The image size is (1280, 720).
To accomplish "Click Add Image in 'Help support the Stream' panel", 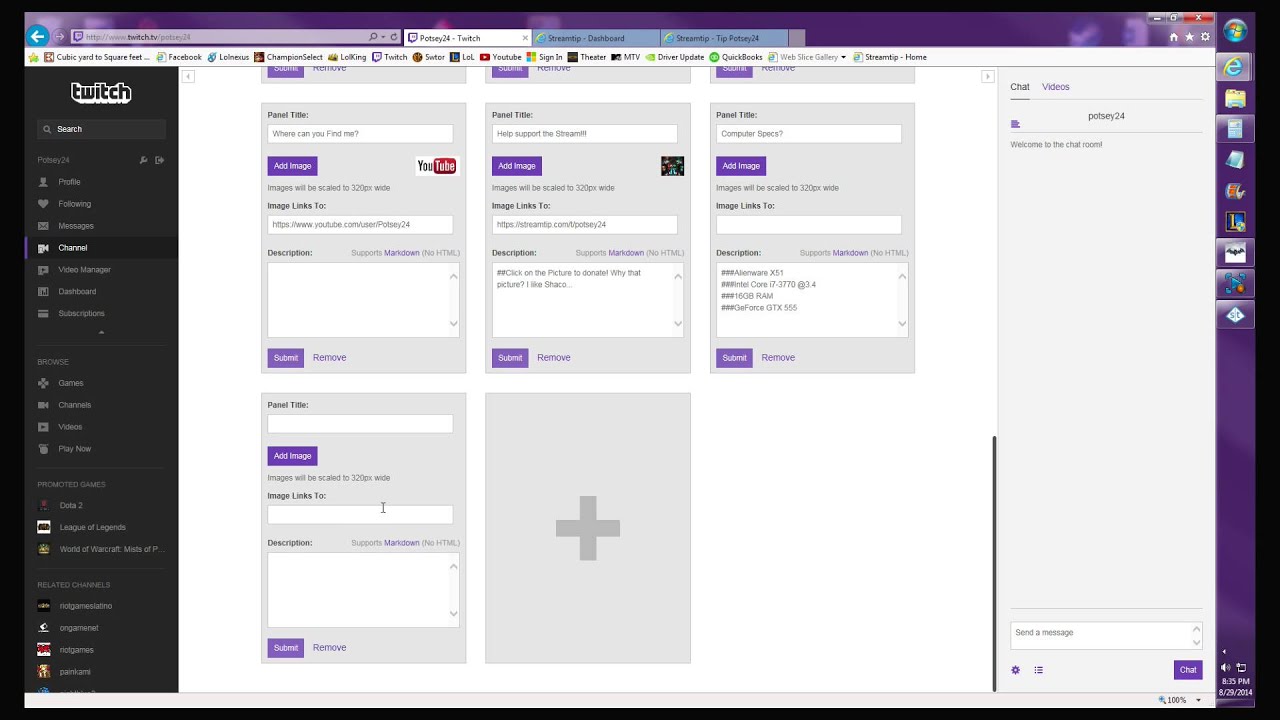I will pyautogui.click(x=516, y=166).
